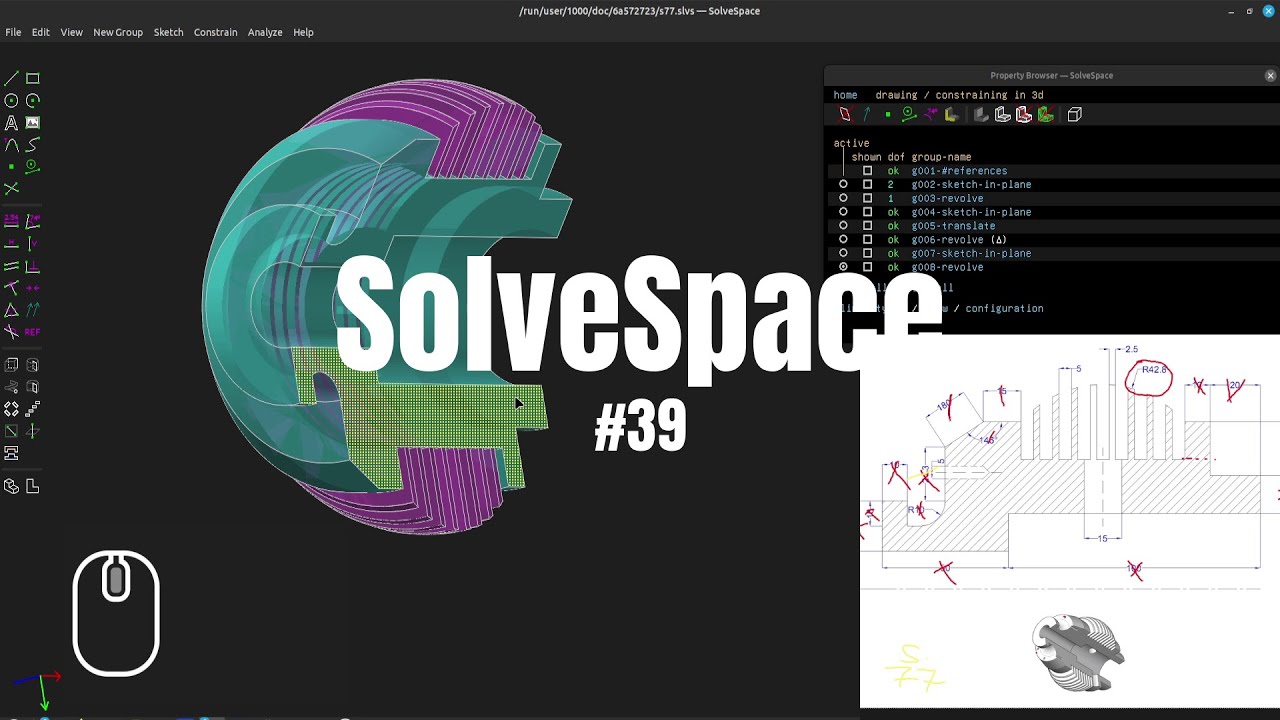Apply the symmetric constraint

(x=33, y=287)
